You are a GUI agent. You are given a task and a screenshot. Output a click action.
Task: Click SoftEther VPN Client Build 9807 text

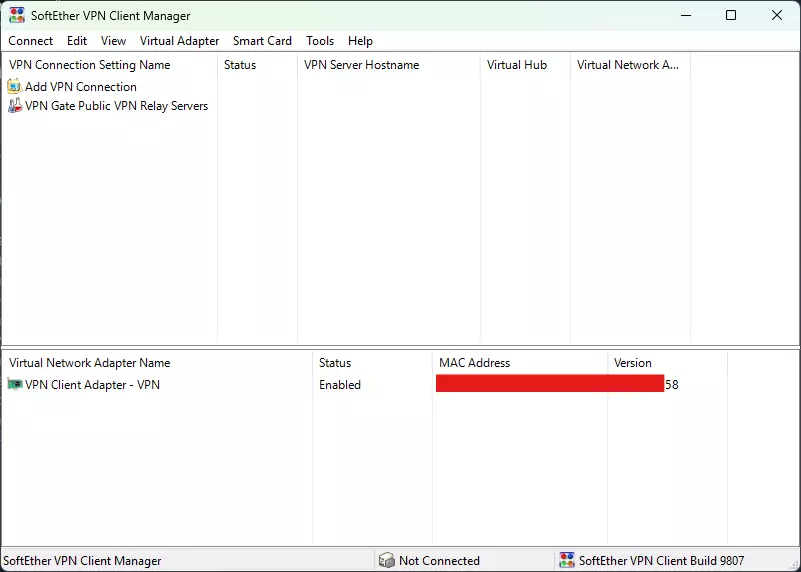662,561
